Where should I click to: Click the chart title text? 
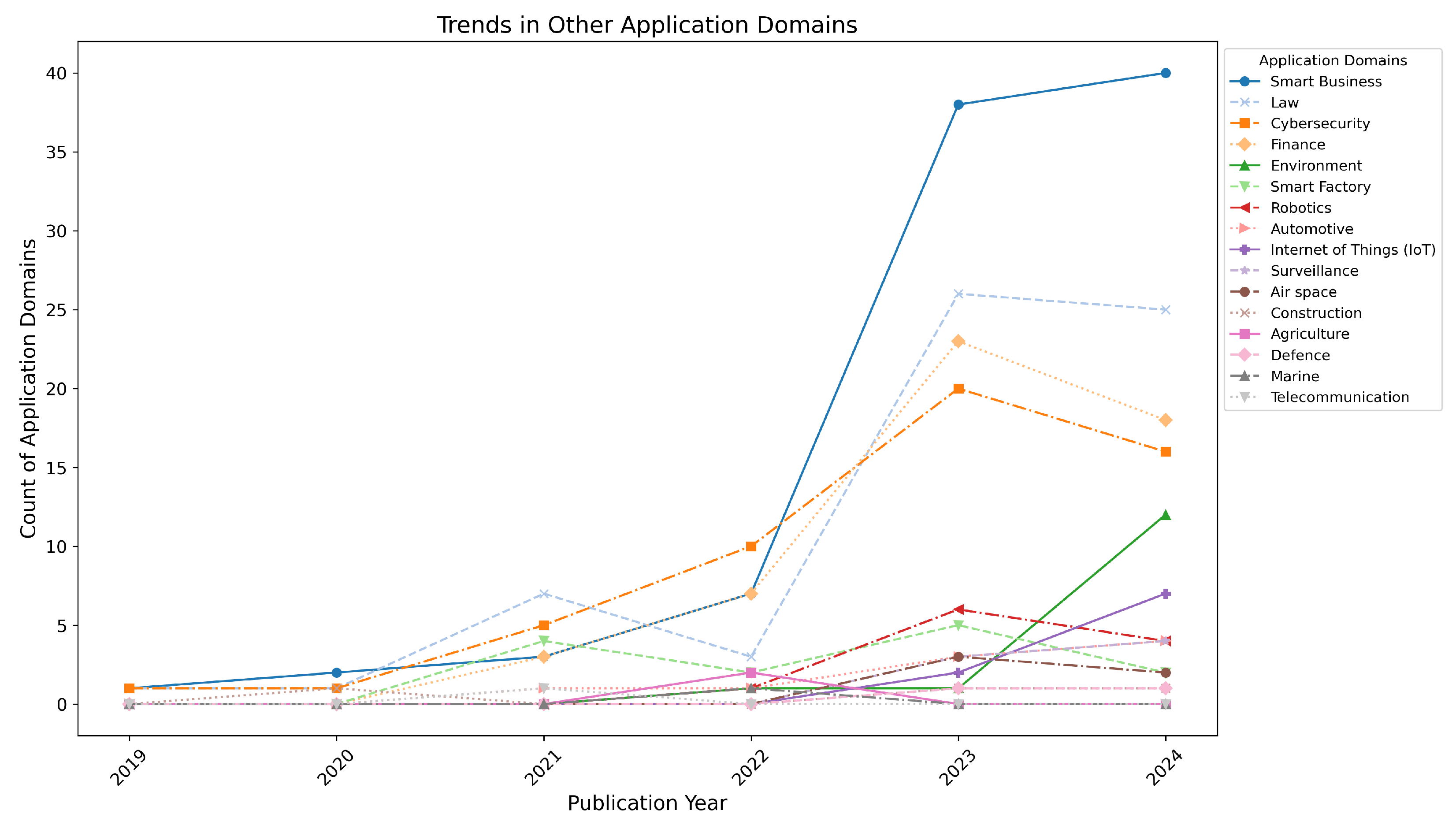[x=646, y=26]
